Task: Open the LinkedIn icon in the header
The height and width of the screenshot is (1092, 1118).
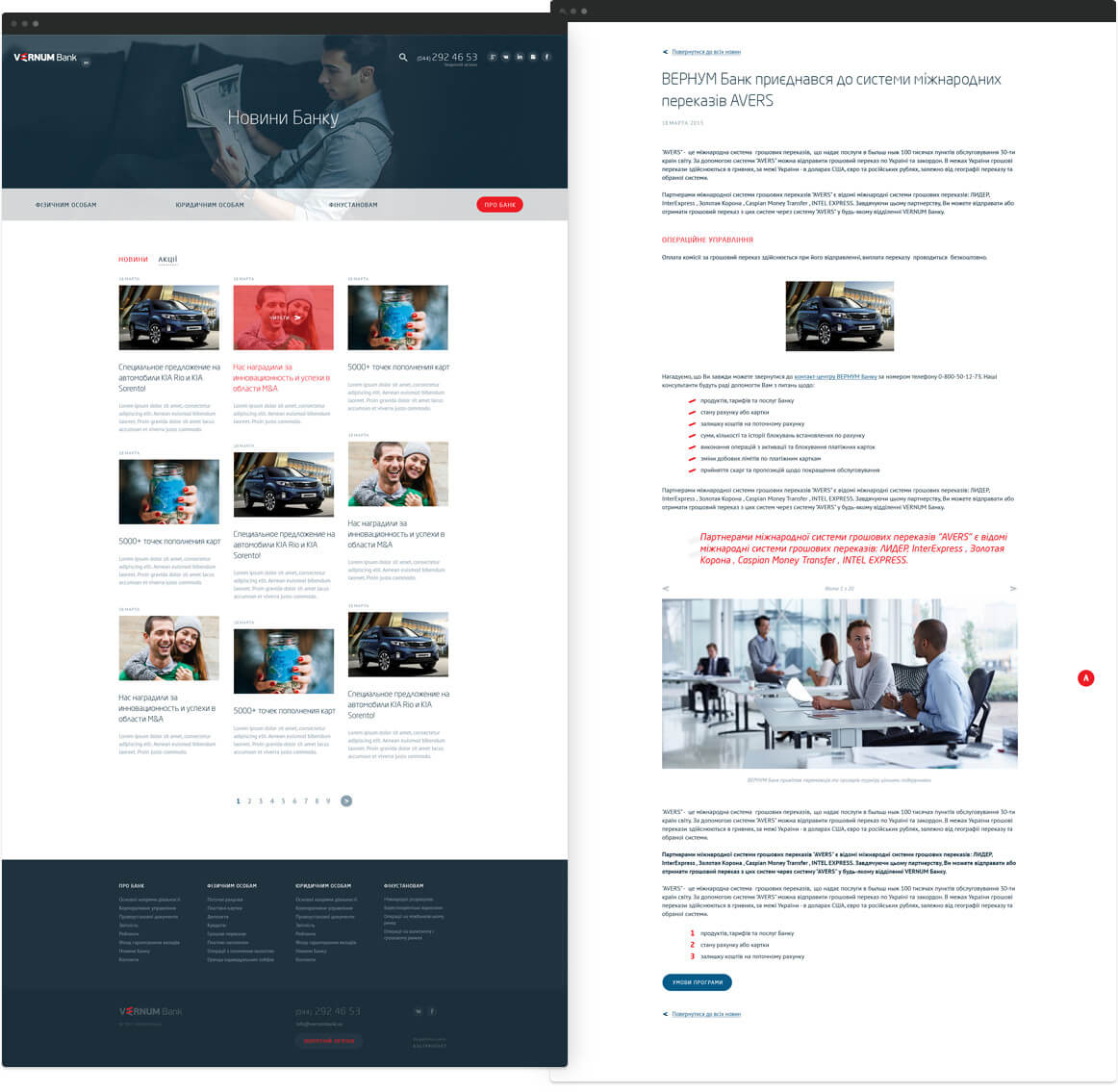Action: tap(520, 57)
